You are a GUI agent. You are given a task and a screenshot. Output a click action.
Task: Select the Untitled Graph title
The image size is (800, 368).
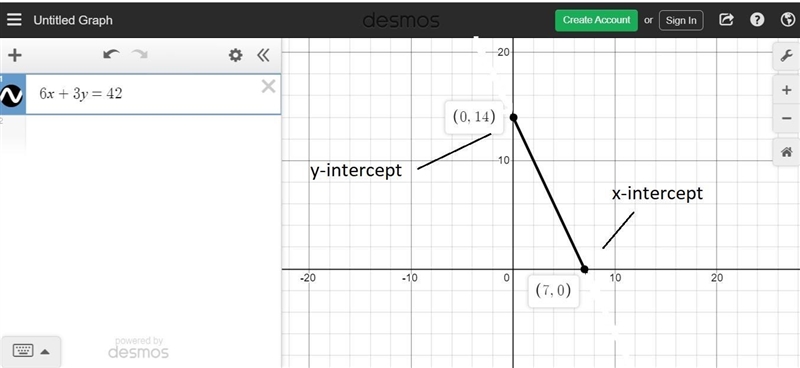coord(73,20)
